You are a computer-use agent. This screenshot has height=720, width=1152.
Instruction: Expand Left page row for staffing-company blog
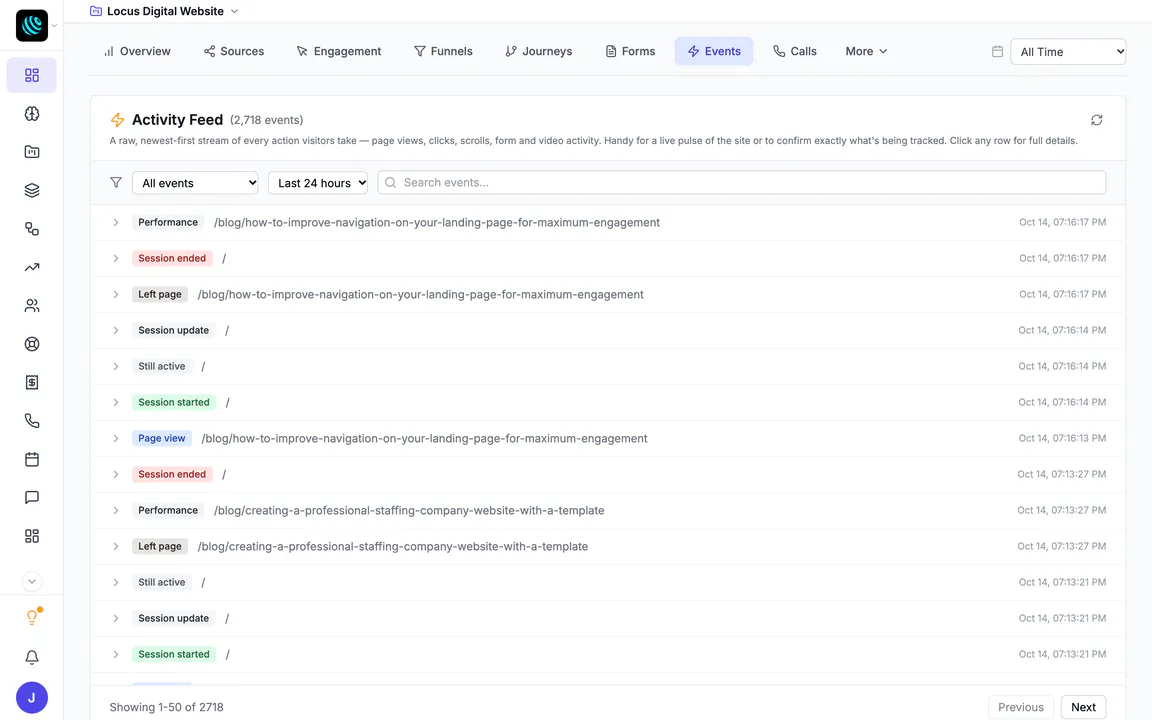(608, 547)
